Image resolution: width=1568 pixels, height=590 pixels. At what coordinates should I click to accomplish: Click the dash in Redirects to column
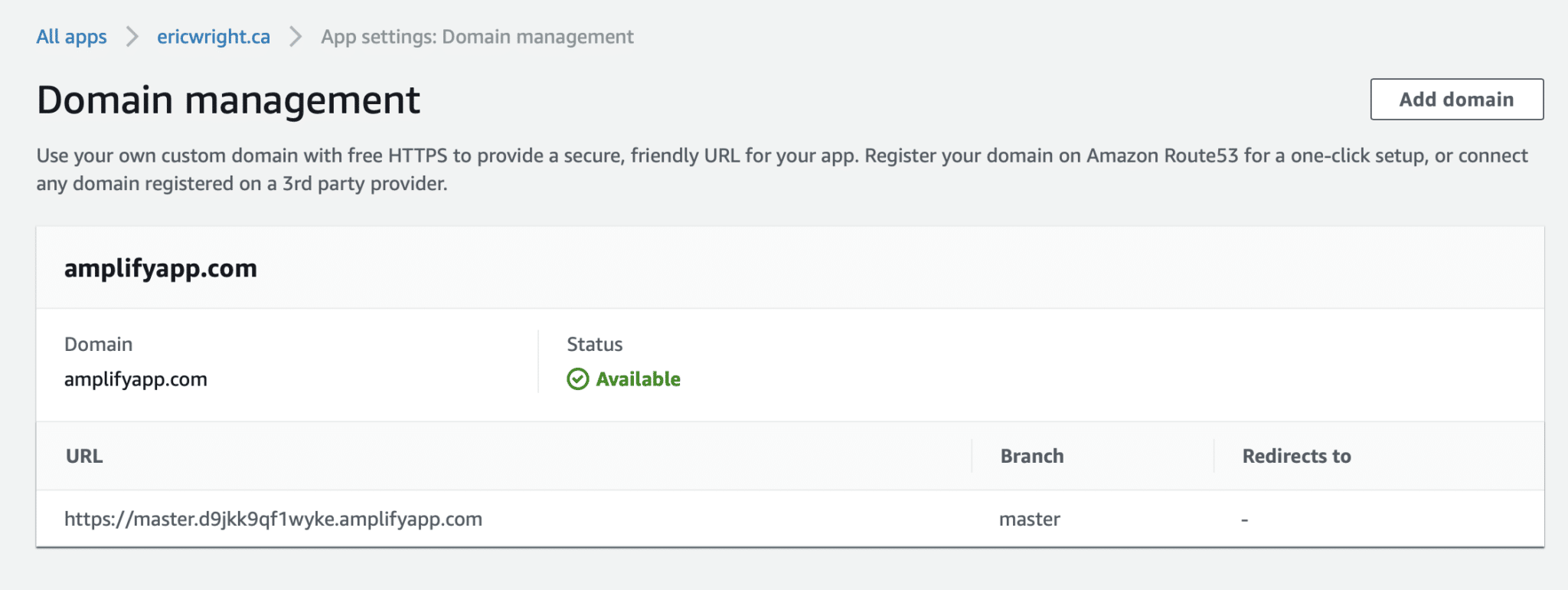pos(1245,520)
